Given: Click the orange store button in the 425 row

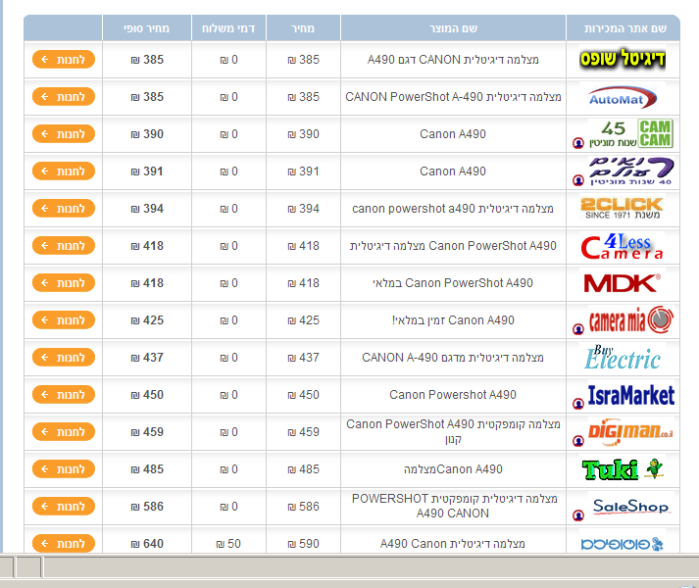Looking at the screenshot, I should coord(63,320).
